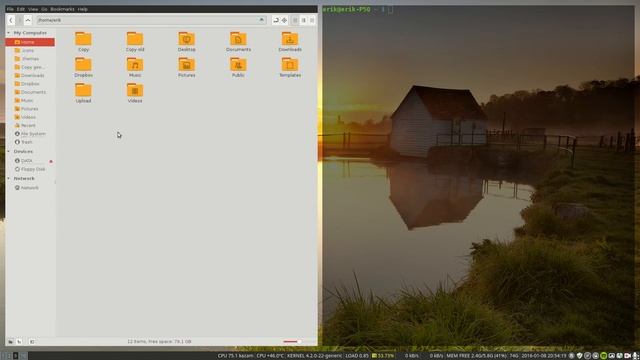
Task: Go up to the parent folder
Action: tap(28, 20)
